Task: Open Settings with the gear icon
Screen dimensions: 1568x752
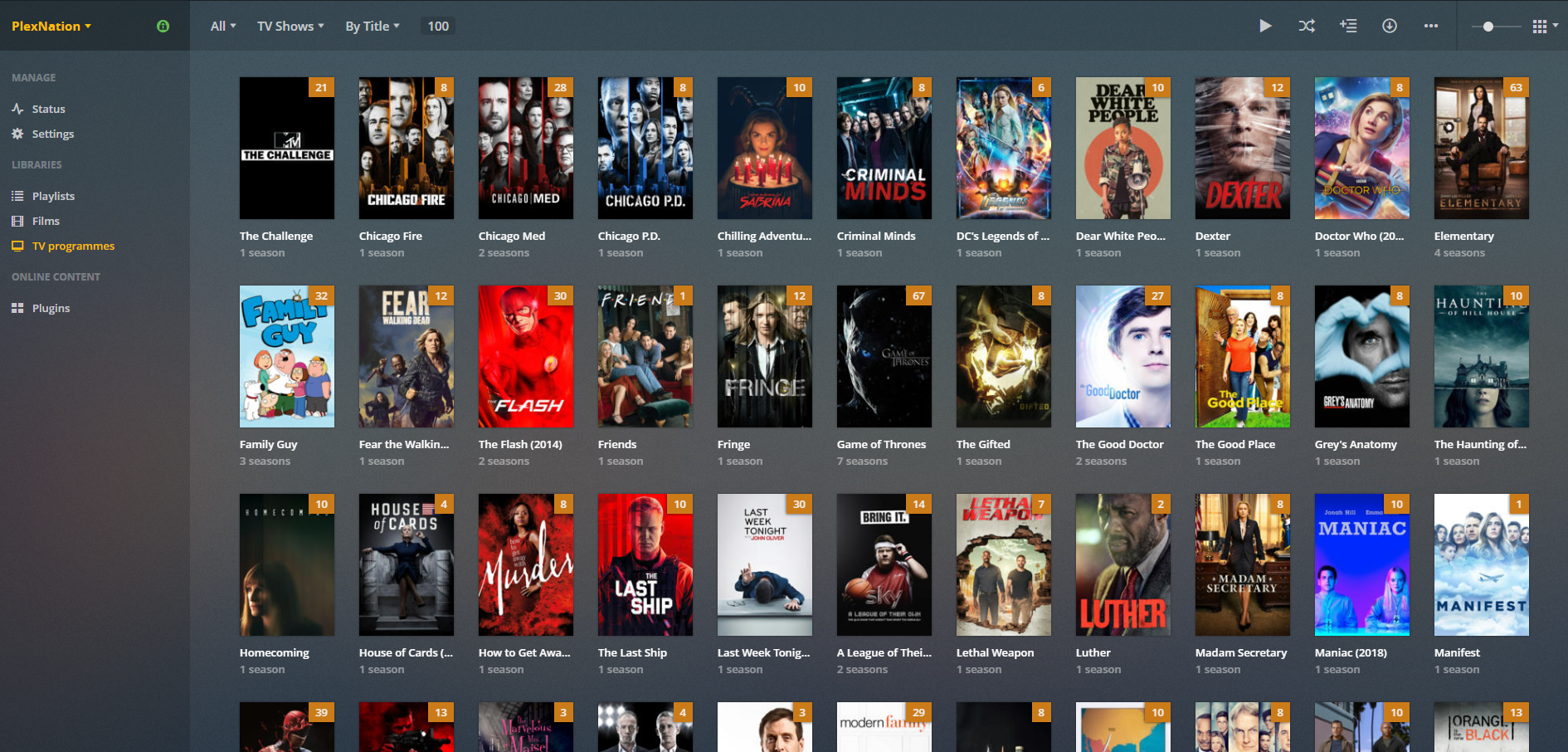Action: pos(17,134)
